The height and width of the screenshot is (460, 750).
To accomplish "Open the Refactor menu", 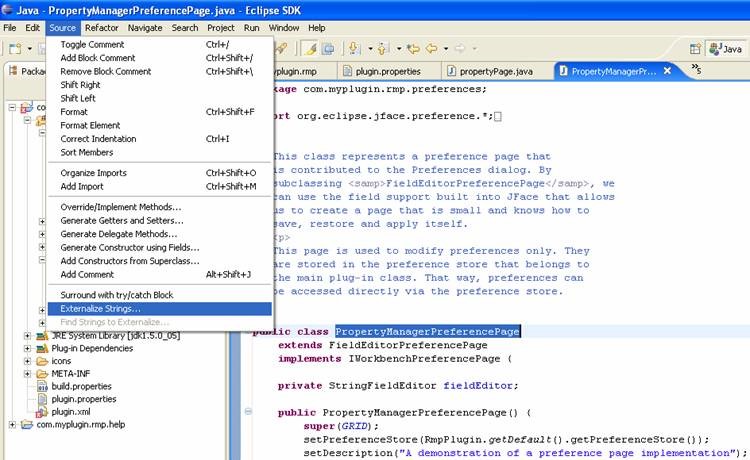I will pyautogui.click(x=101, y=28).
